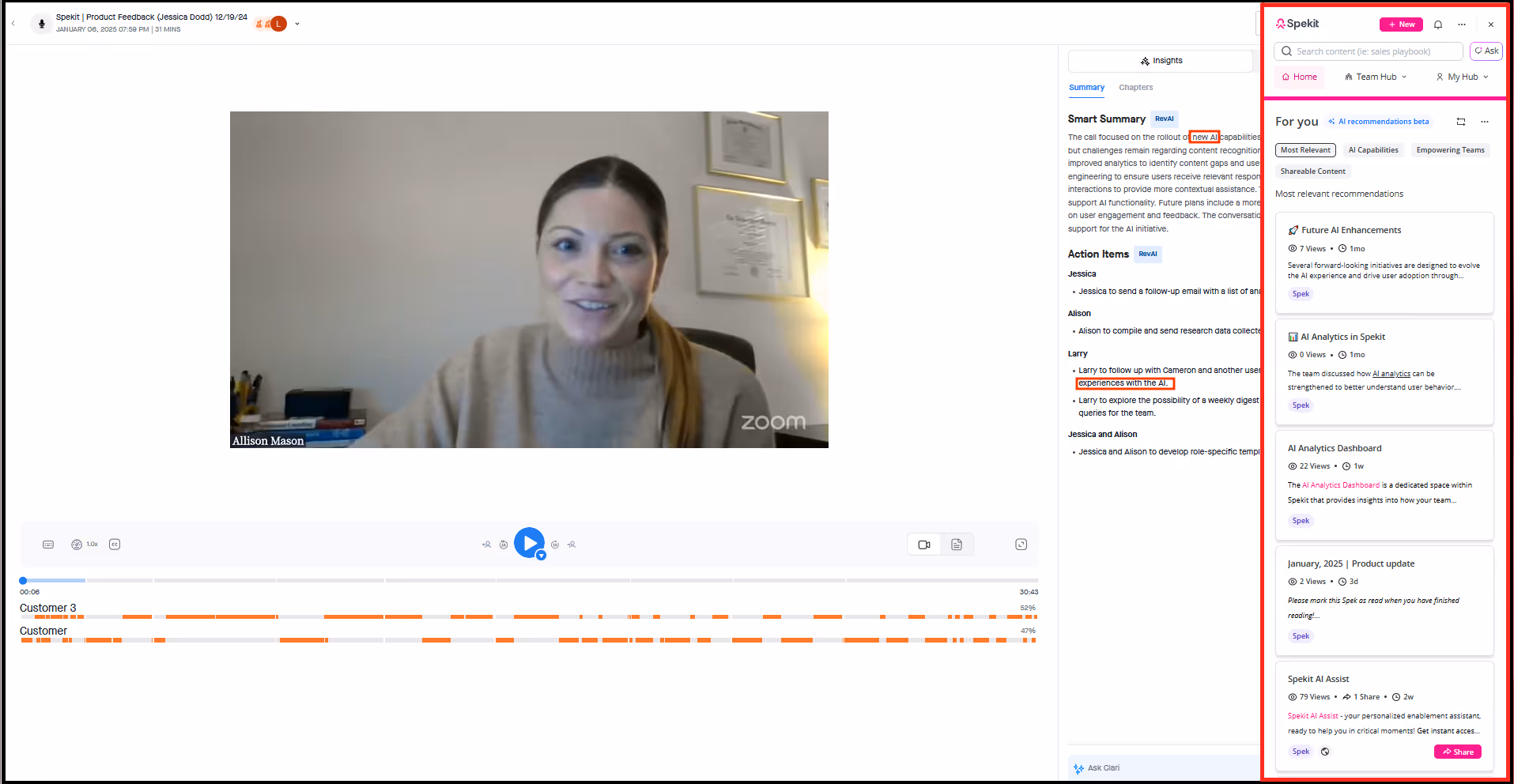Jump to next speaker segment

click(x=572, y=545)
